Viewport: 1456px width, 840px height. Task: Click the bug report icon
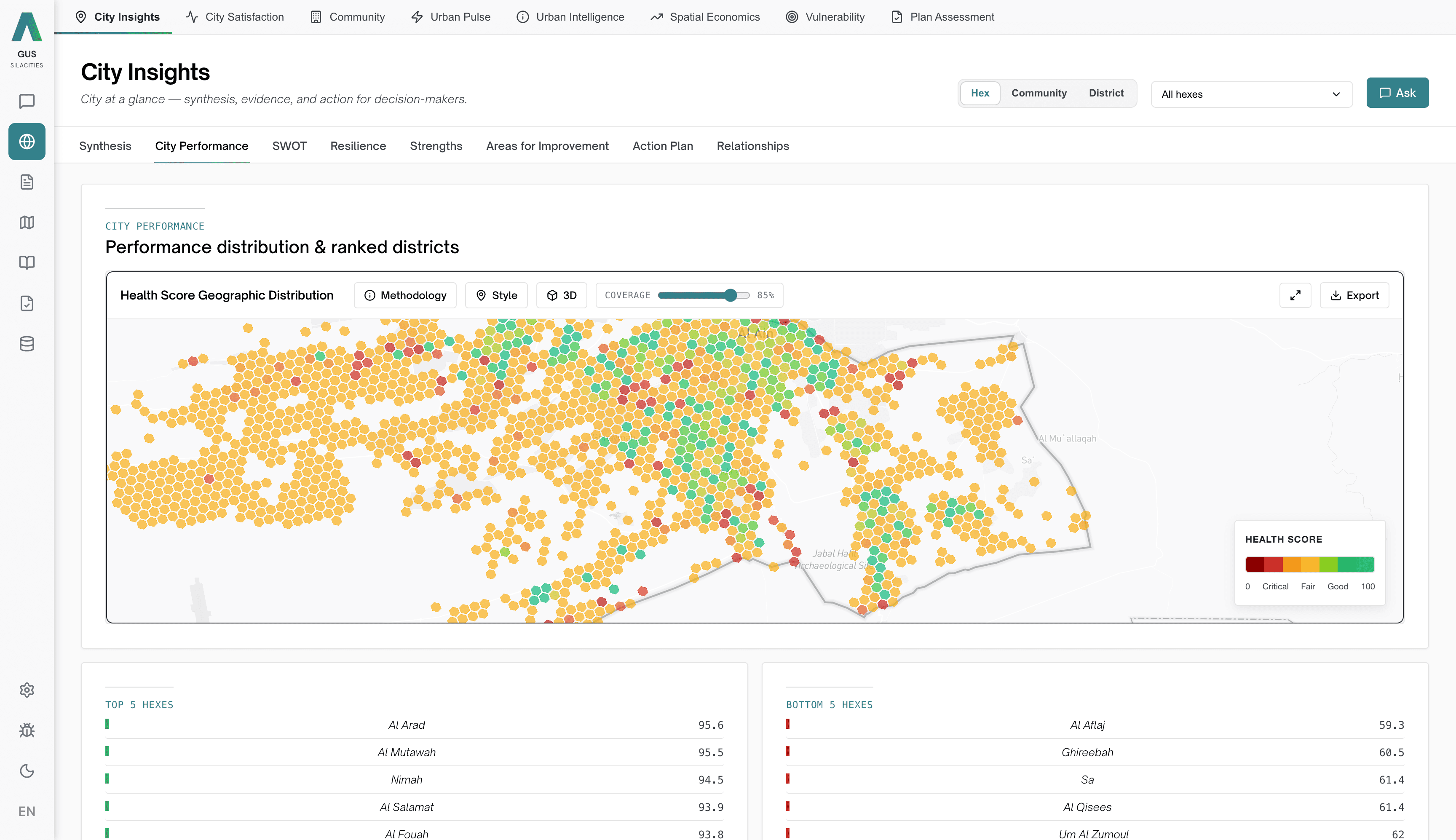pyautogui.click(x=27, y=730)
